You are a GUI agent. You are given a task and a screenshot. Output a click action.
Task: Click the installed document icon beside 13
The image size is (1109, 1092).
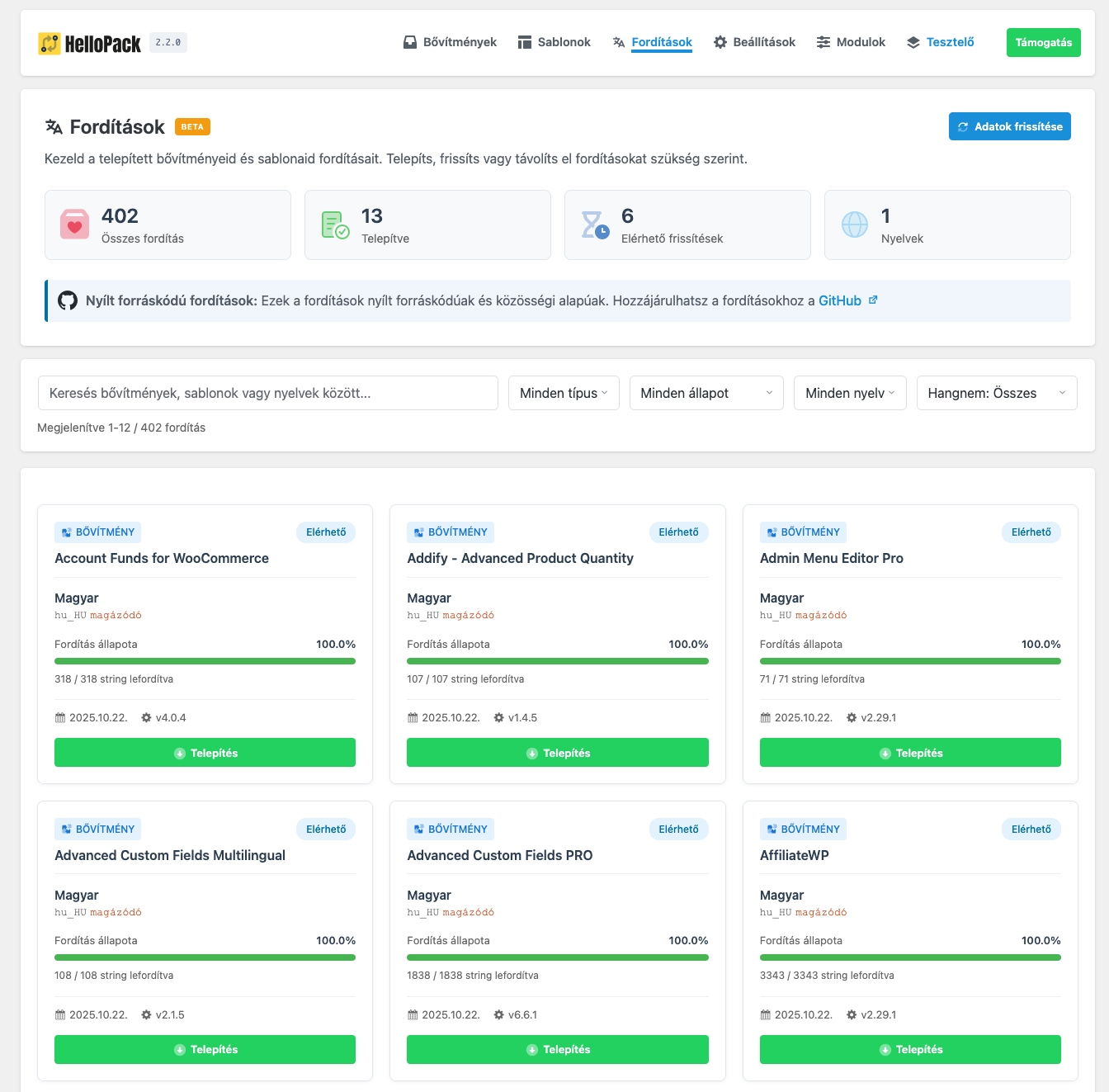(335, 225)
